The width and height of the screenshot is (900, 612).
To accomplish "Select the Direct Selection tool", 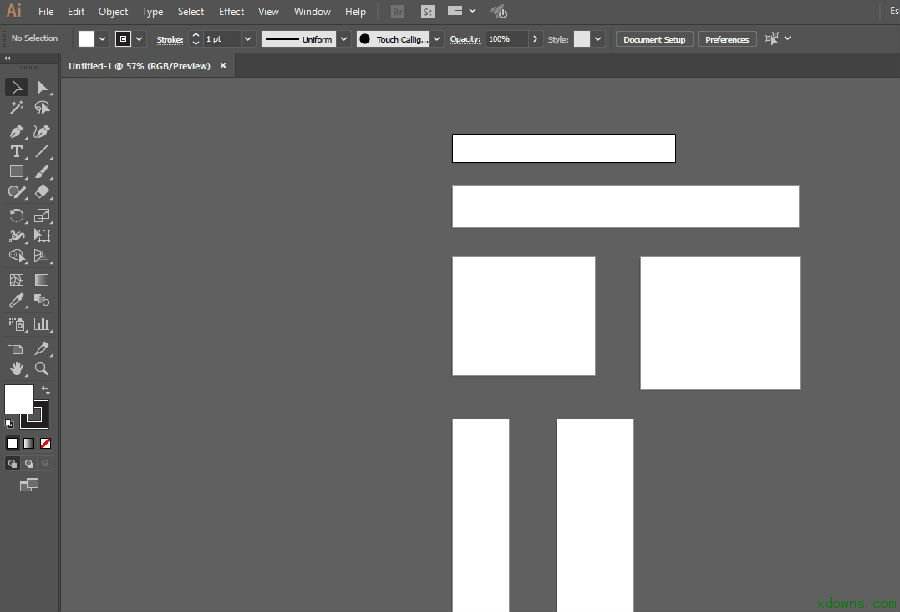I will [x=42, y=88].
